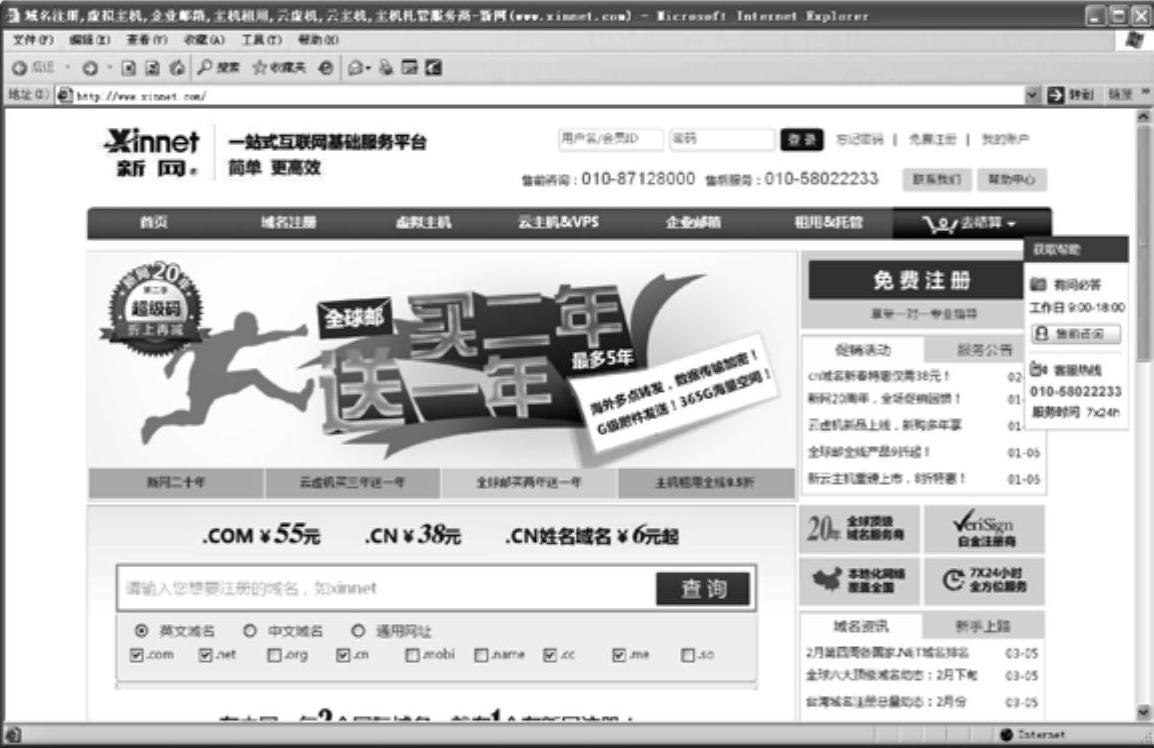The image size is (1154, 748).
Task: Click the Print toolbar icon
Action: pyautogui.click(x=386, y=68)
